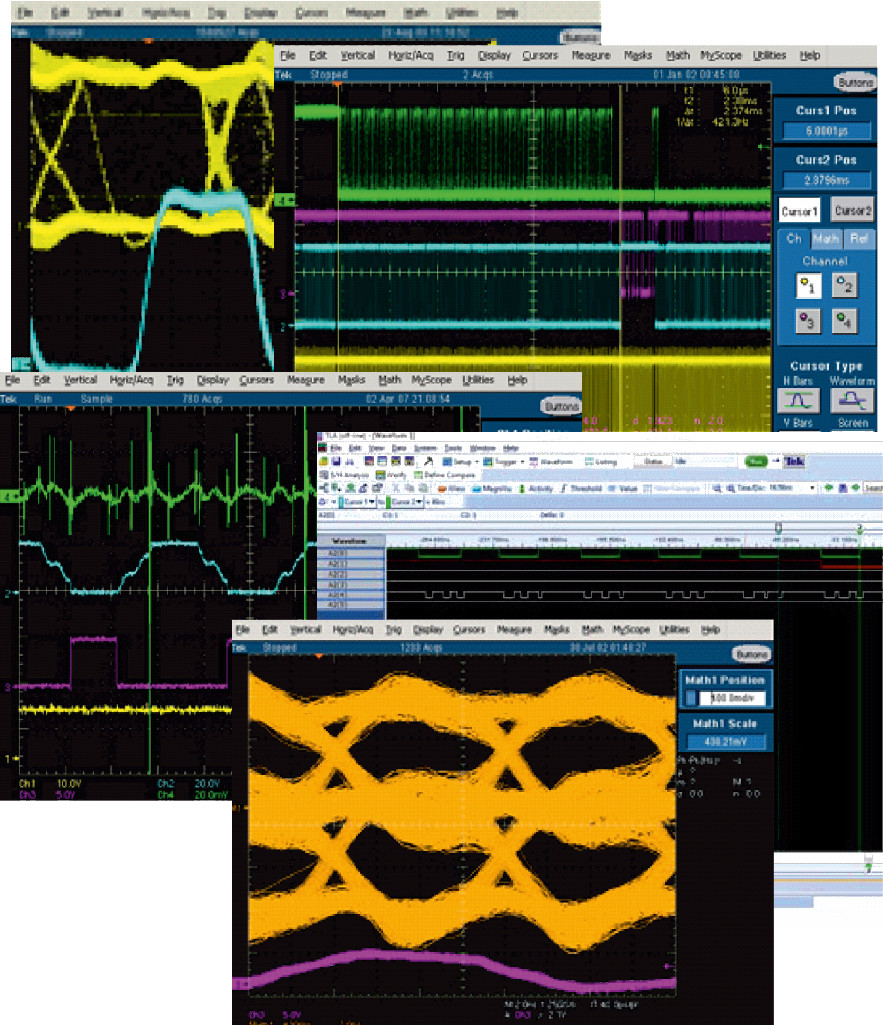Viewport: 883px width, 1025px height.
Task: Click the Curs1 Pos value field
Action: pyautogui.click(x=827, y=131)
